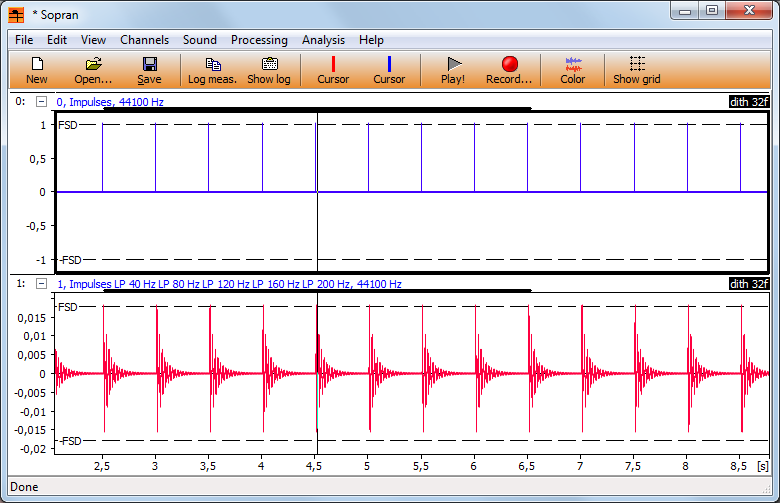Click the Log meas. toolbar icon

point(212,69)
